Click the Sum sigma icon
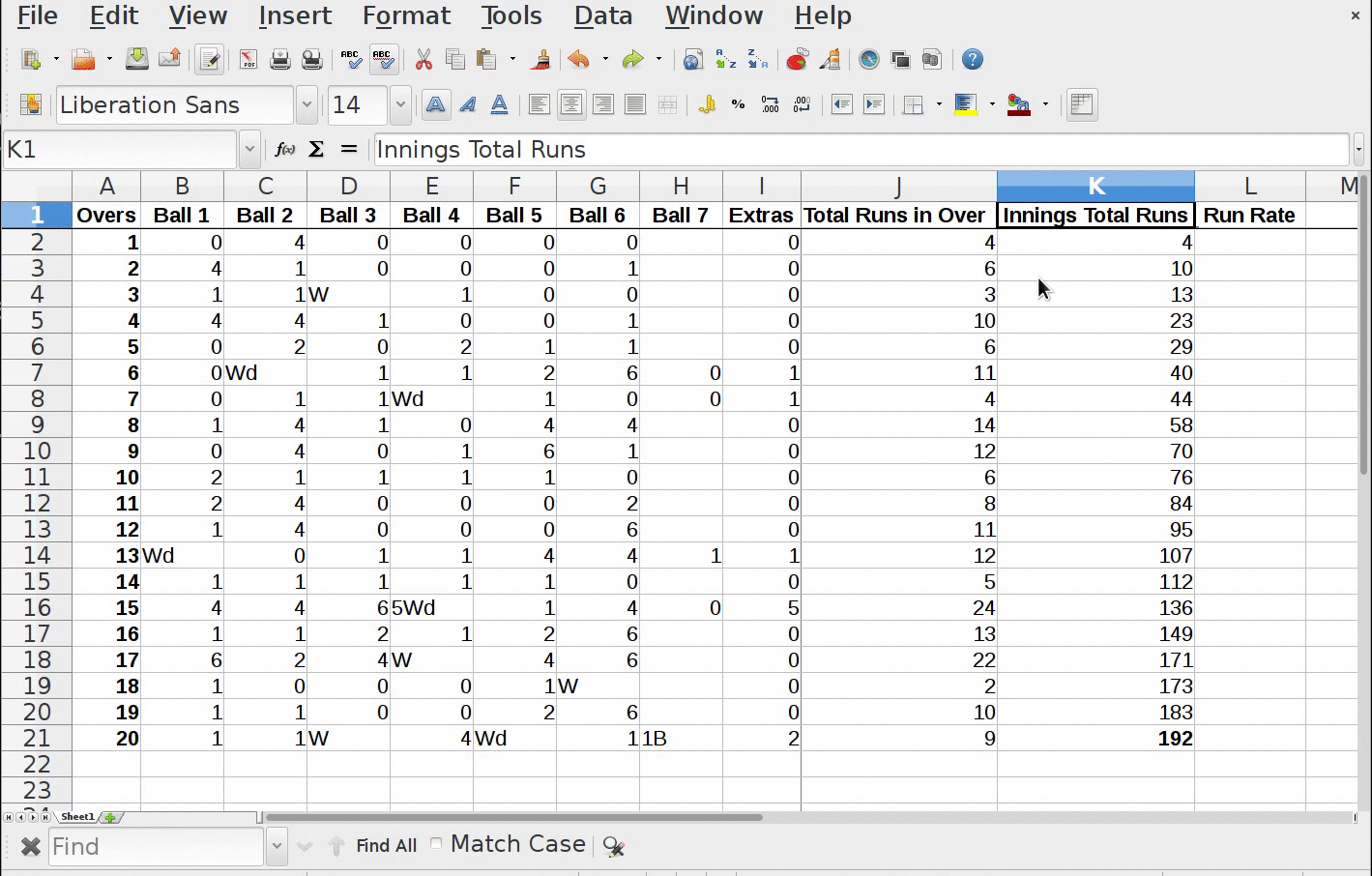The width and height of the screenshot is (1372, 876). click(316, 150)
